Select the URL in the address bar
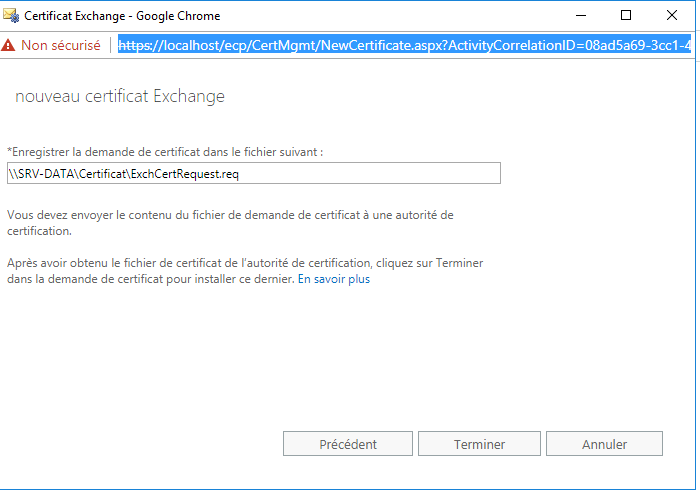Image resolution: width=700 pixels, height=490 pixels. pos(404,45)
